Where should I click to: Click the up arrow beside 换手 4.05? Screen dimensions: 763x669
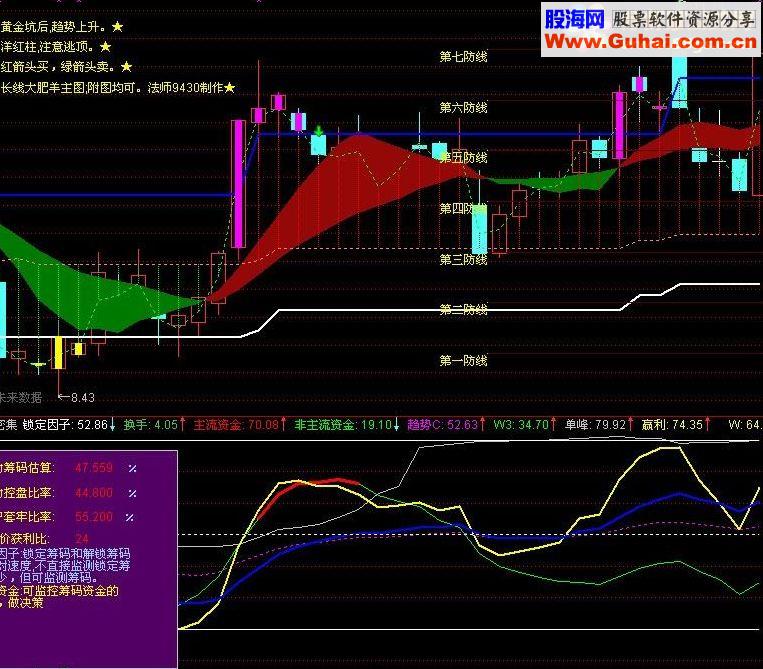point(182,424)
